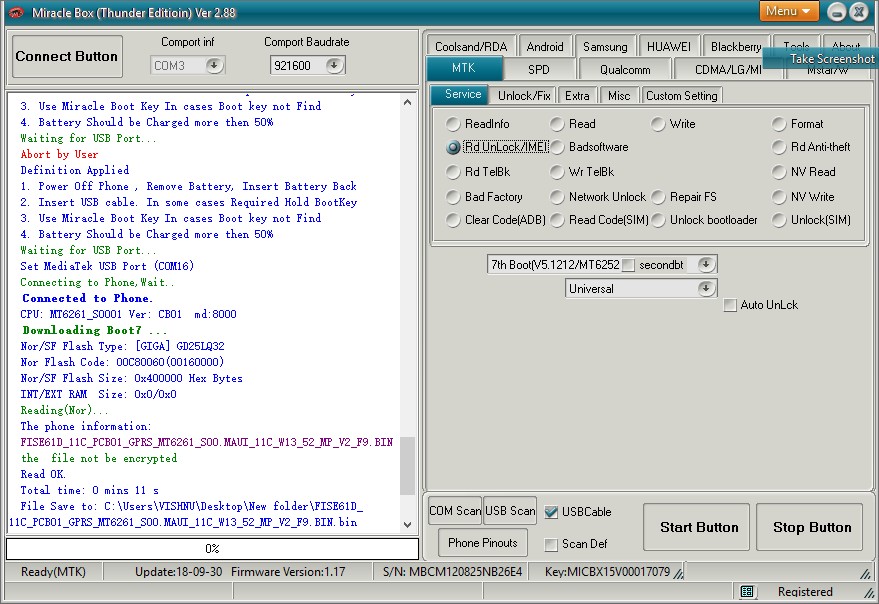Expand the Comport Baudrate 921600 dropdown

point(334,66)
